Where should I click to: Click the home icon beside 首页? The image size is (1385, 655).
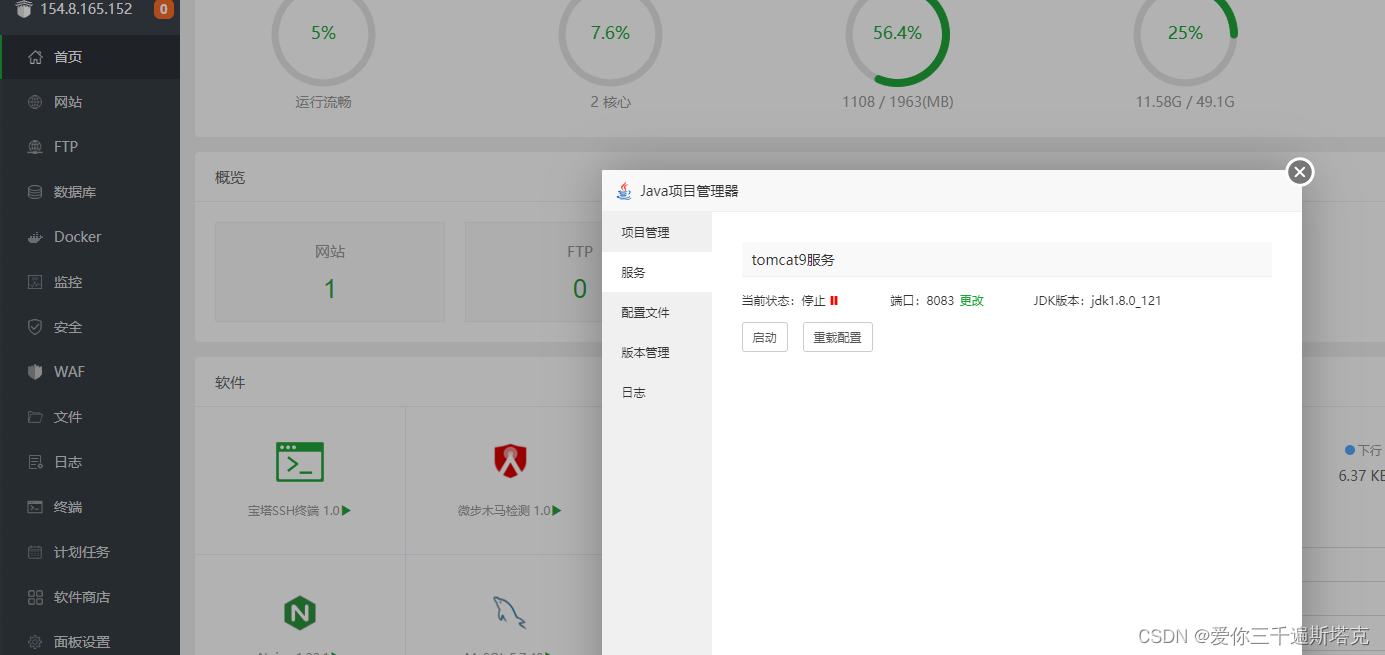tap(36, 57)
